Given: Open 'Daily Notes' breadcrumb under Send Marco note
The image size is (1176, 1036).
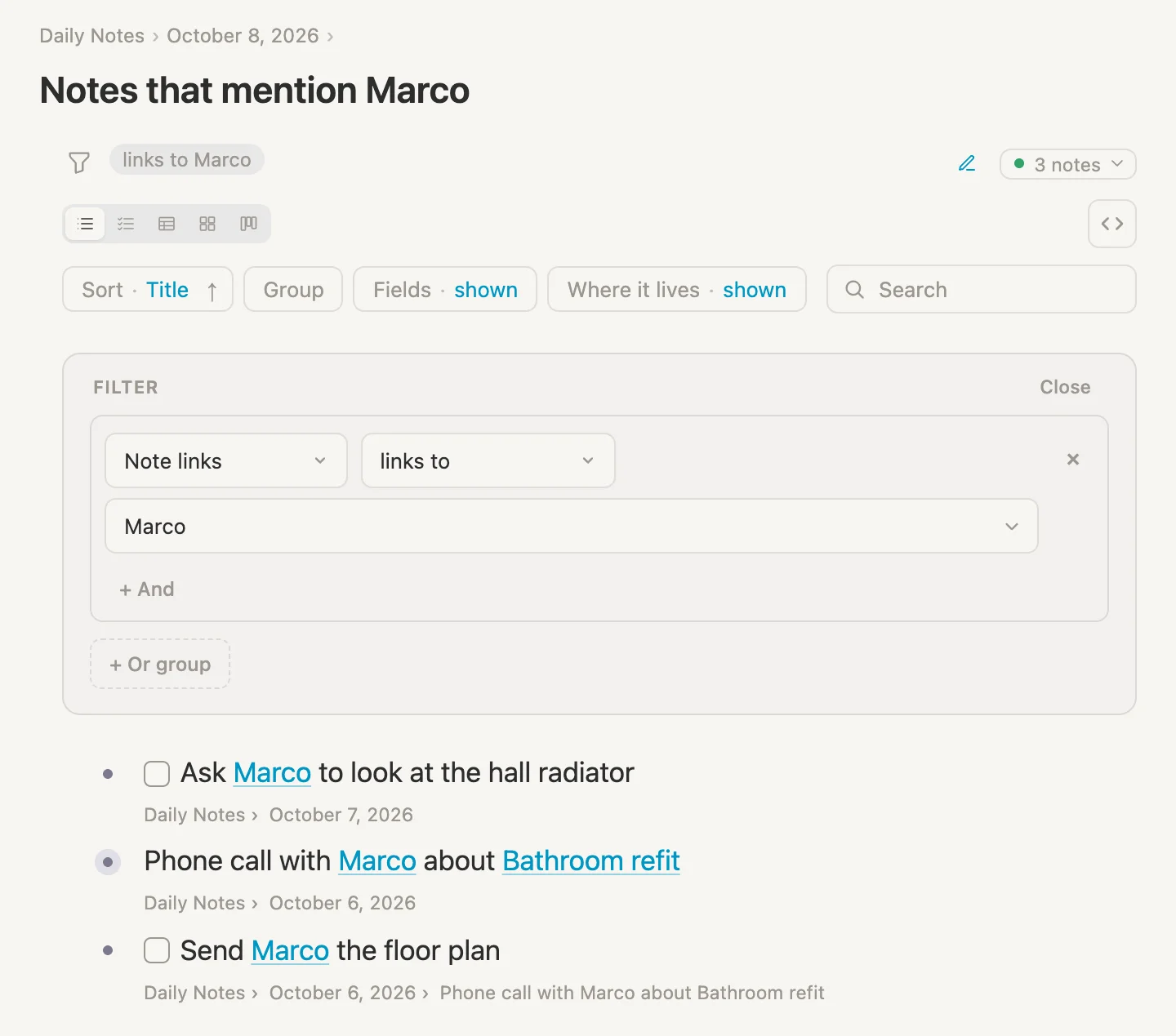Looking at the screenshot, I should (194, 993).
